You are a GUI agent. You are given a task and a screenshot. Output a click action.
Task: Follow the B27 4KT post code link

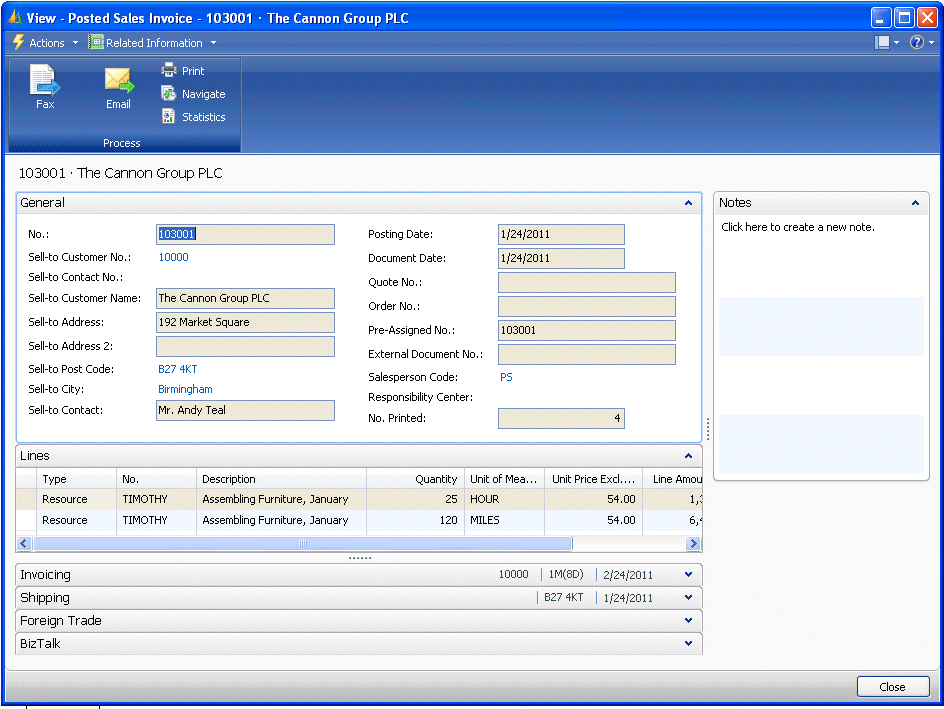click(x=178, y=369)
